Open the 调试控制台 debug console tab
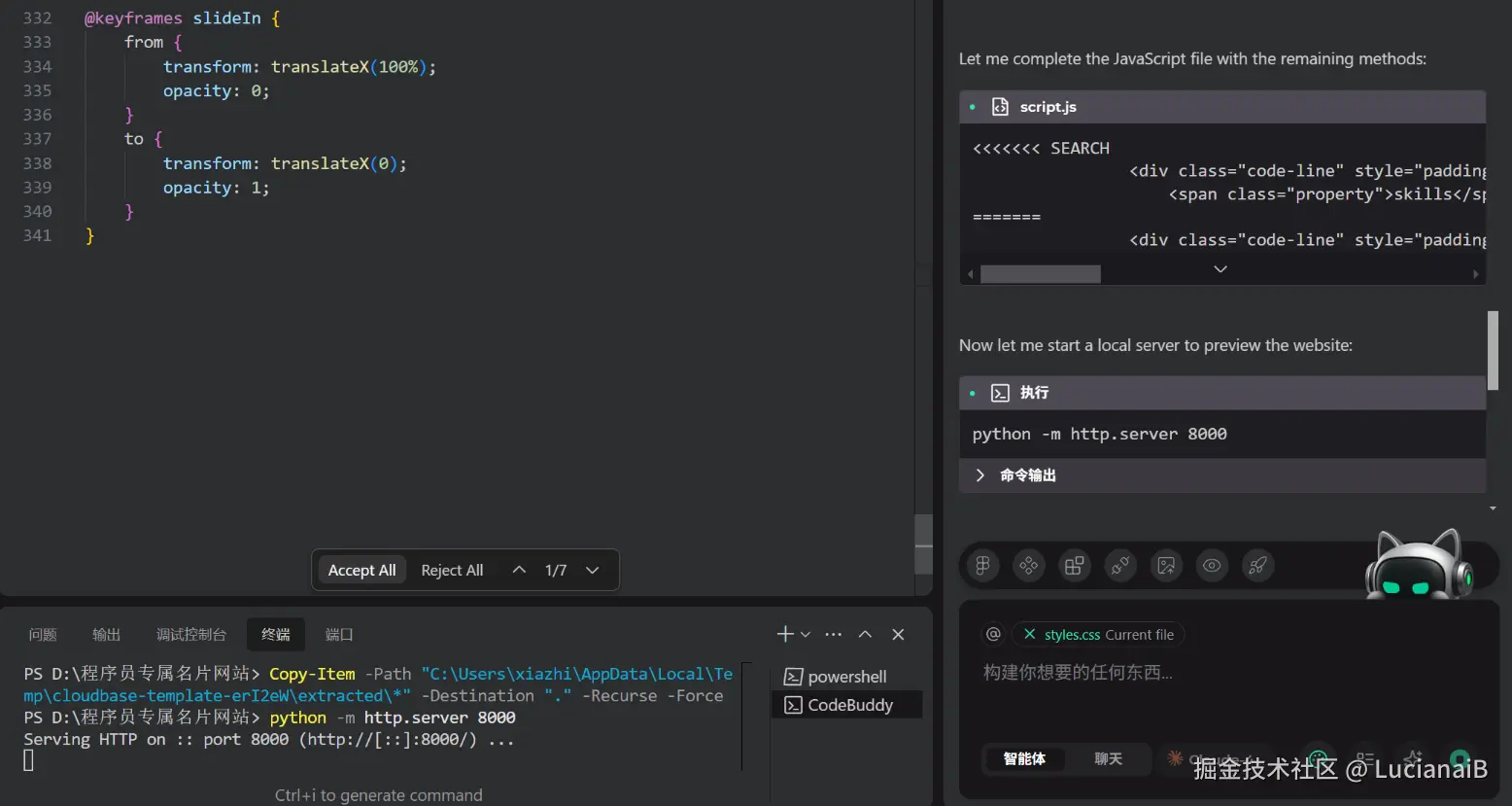Viewport: 1512px width, 806px height. coord(191,634)
